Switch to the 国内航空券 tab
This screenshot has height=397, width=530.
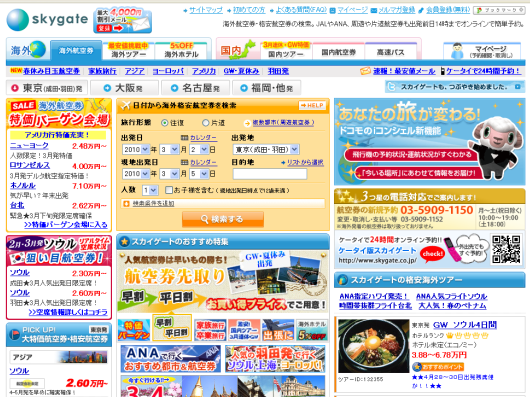click(x=338, y=52)
